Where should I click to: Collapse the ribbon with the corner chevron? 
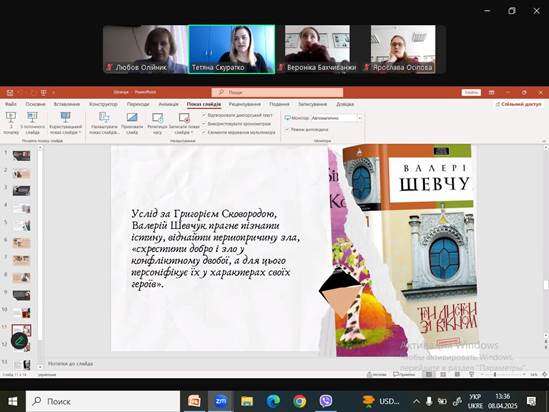tap(544, 141)
